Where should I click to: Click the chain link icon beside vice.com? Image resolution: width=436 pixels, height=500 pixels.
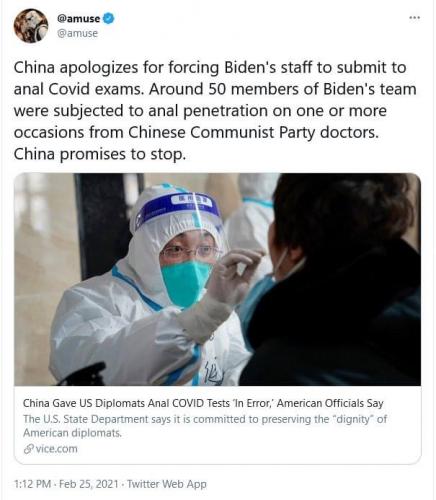click(x=28, y=449)
